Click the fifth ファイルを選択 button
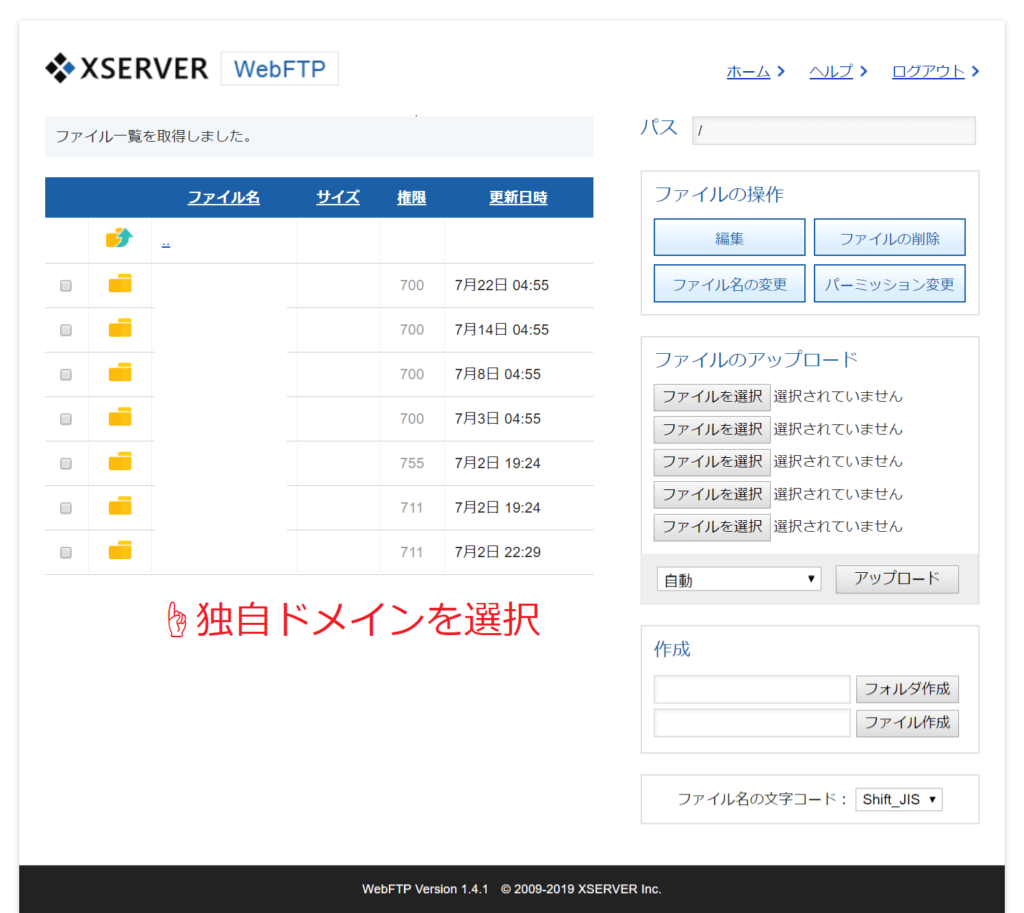 (x=712, y=526)
